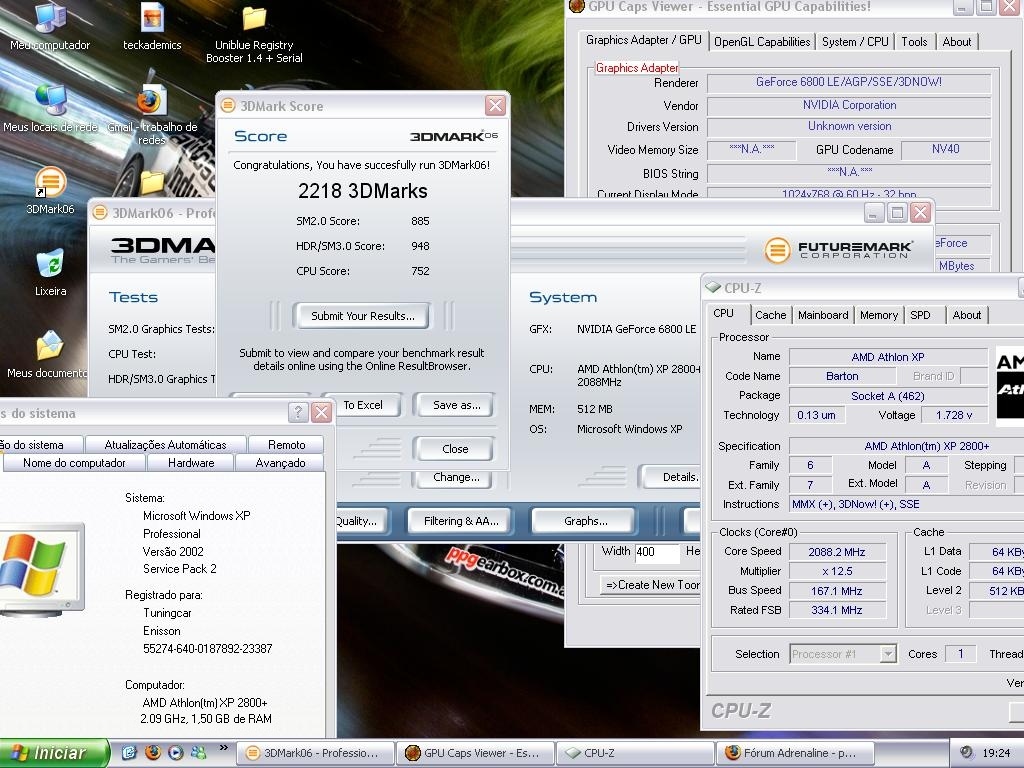Open Hardware tab in system properties

pyautogui.click(x=191, y=462)
